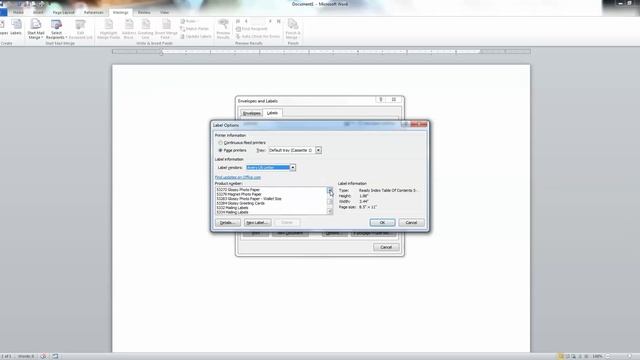This screenshot has width=640, height=360.
Task: Select the Page printers option
Action: point(233,151)
